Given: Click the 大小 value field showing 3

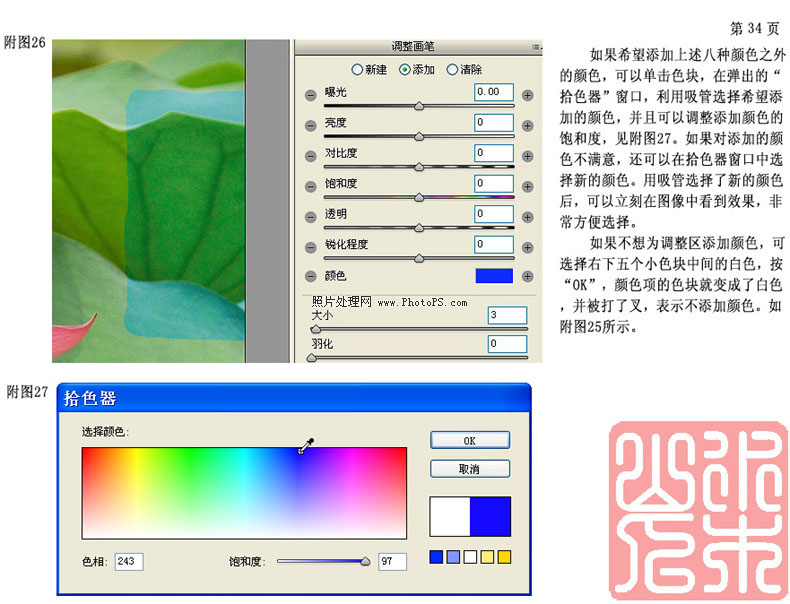Looking at the screenshot, I should [x=507, y=315].
